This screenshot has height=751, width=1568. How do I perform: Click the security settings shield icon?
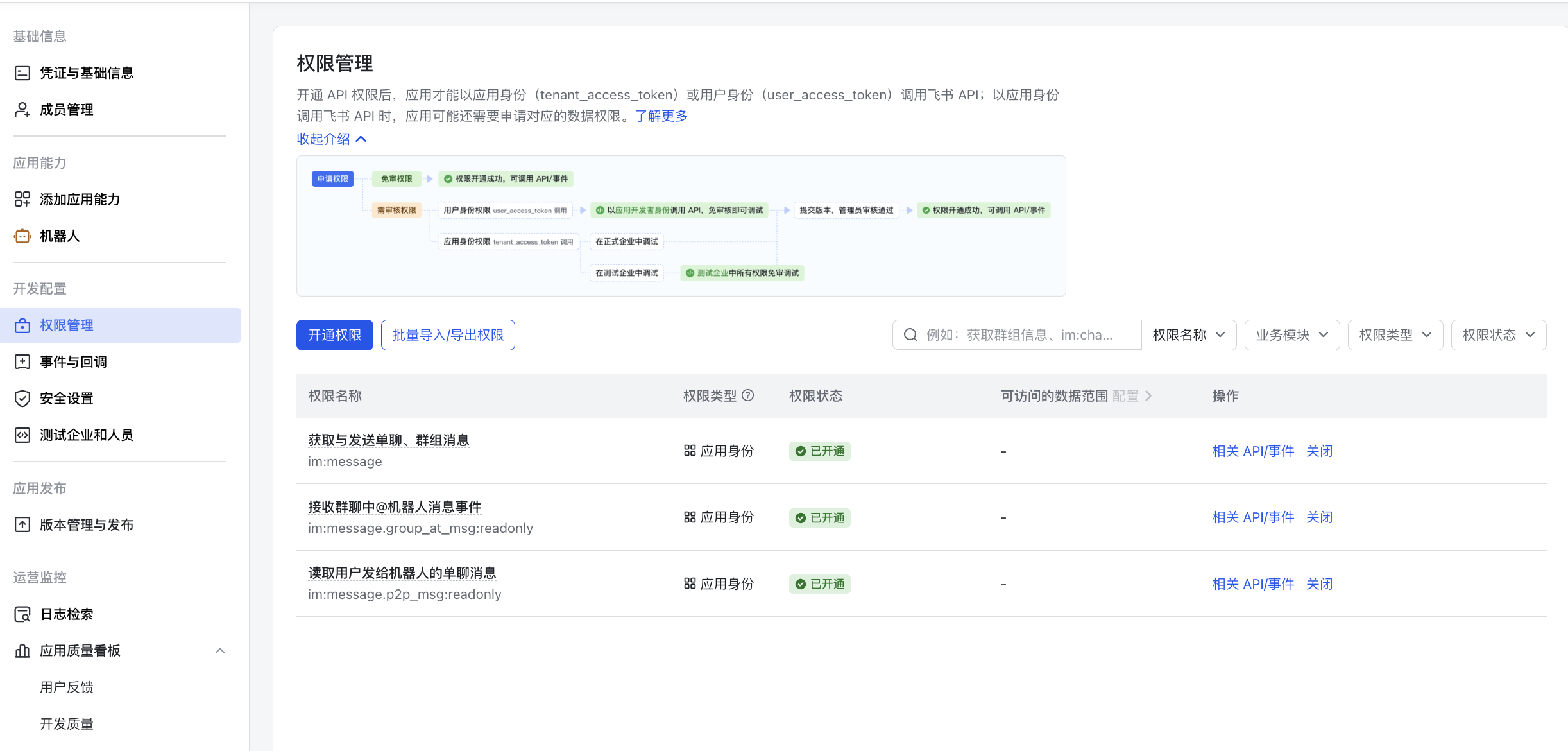pyautogui.click(x=22, y=399)
